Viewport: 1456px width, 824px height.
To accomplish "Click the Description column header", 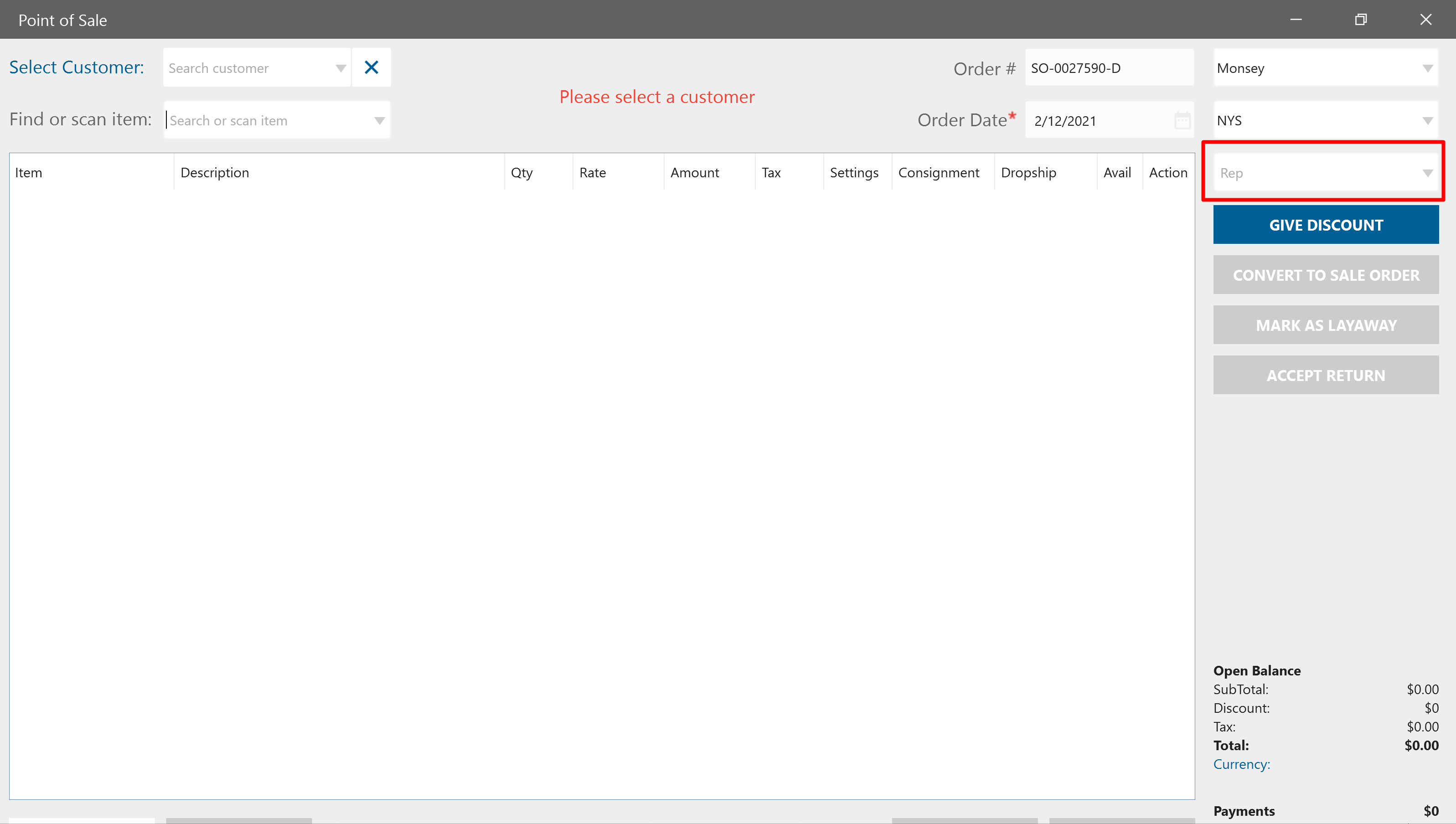I will [214, 173].
